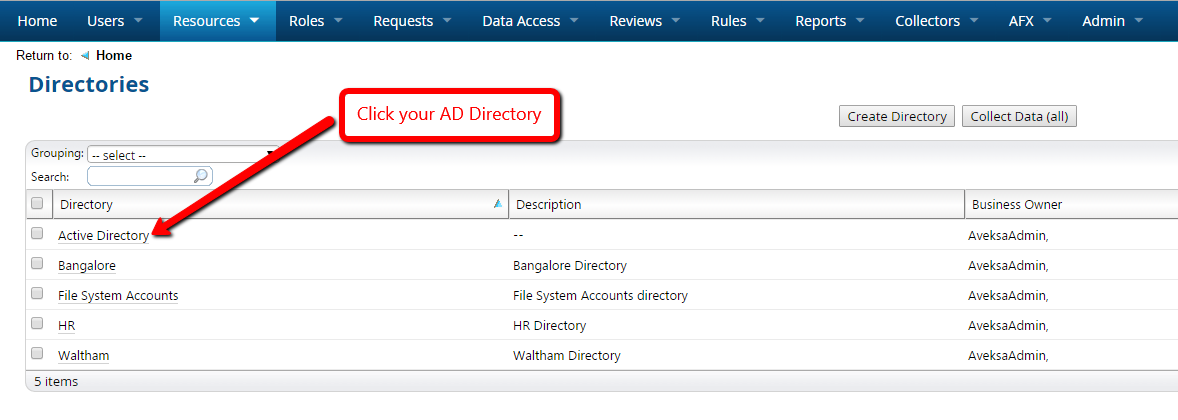Click the back arrow beside Home

[85, 56]
